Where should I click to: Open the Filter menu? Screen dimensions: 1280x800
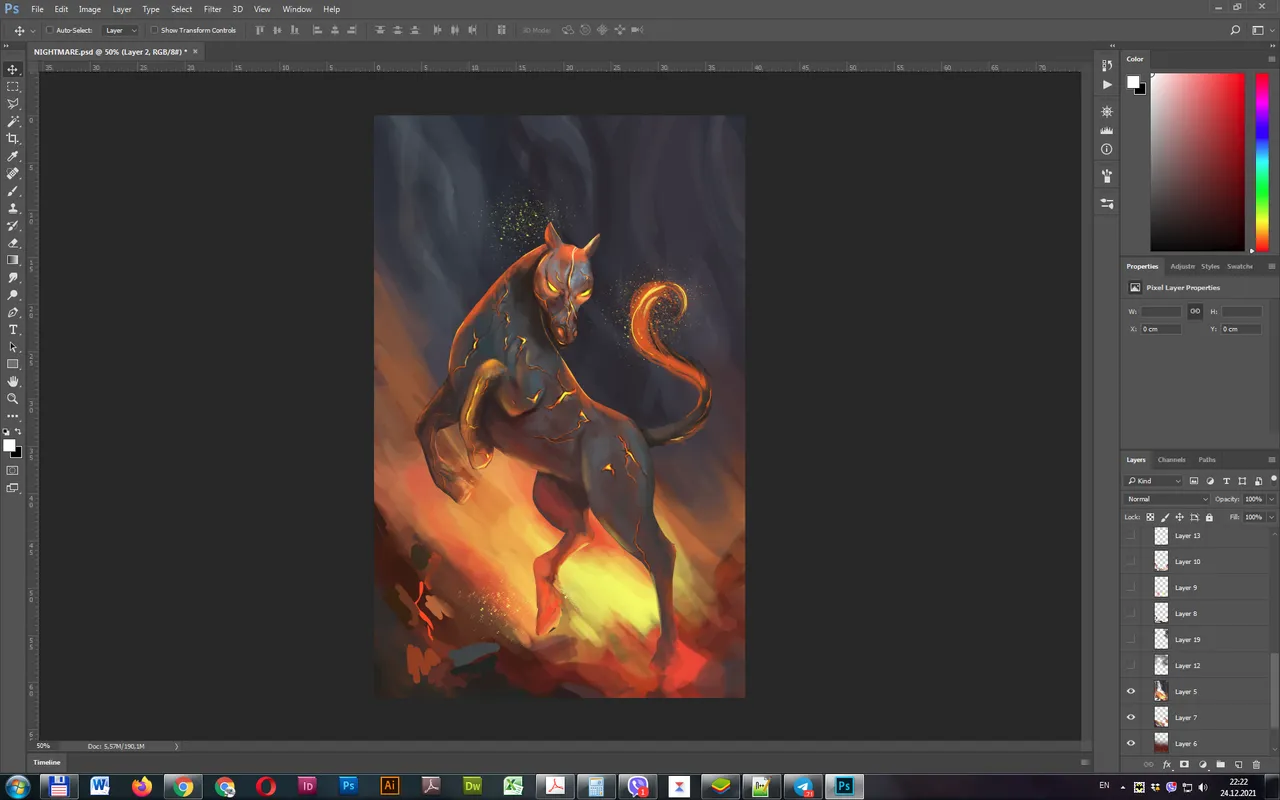click(212, 9)
